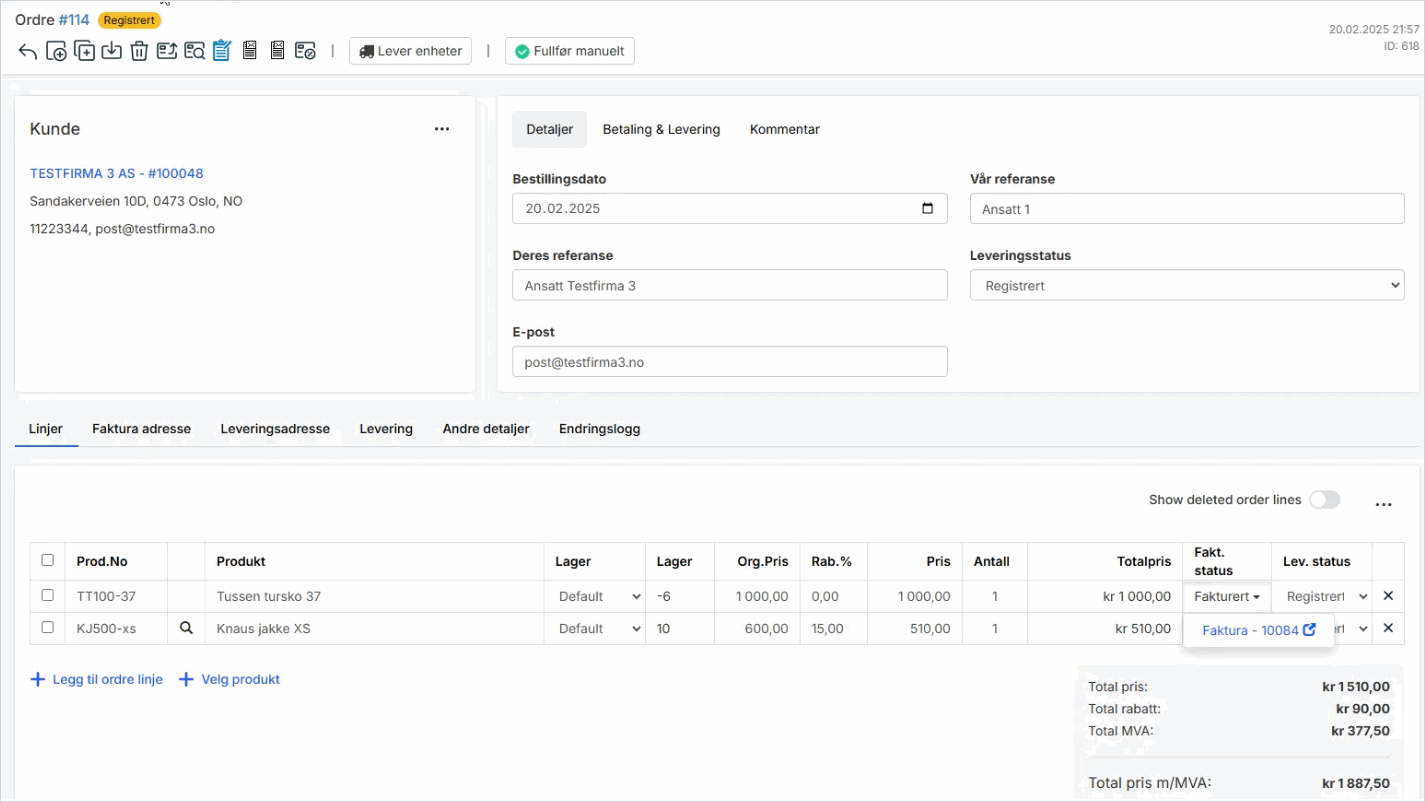Click the download arrow icon in toolbar
The image size is (1425, 802).
pos(112,51)
